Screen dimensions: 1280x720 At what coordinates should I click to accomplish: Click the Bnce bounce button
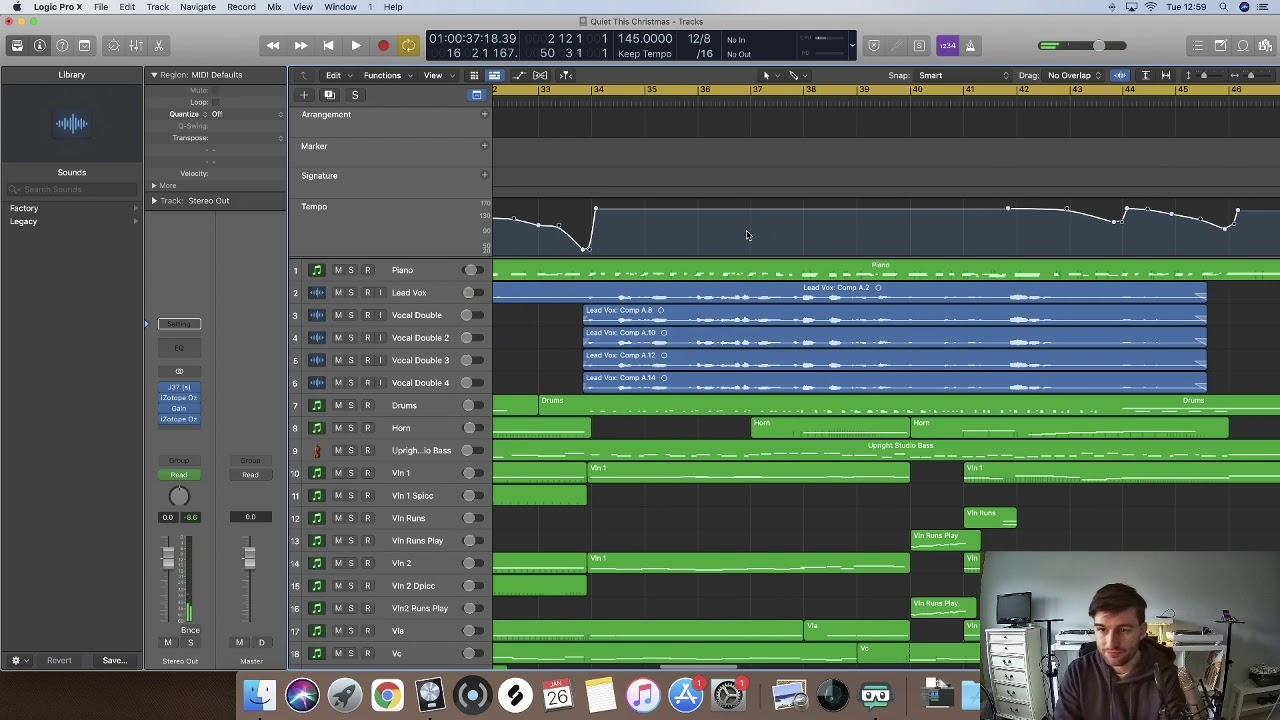coord(190,630)
